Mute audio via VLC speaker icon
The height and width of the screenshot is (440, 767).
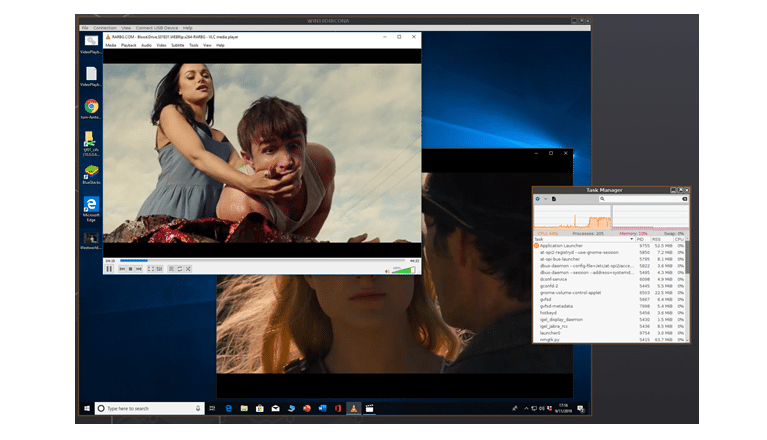pos(387,271)
